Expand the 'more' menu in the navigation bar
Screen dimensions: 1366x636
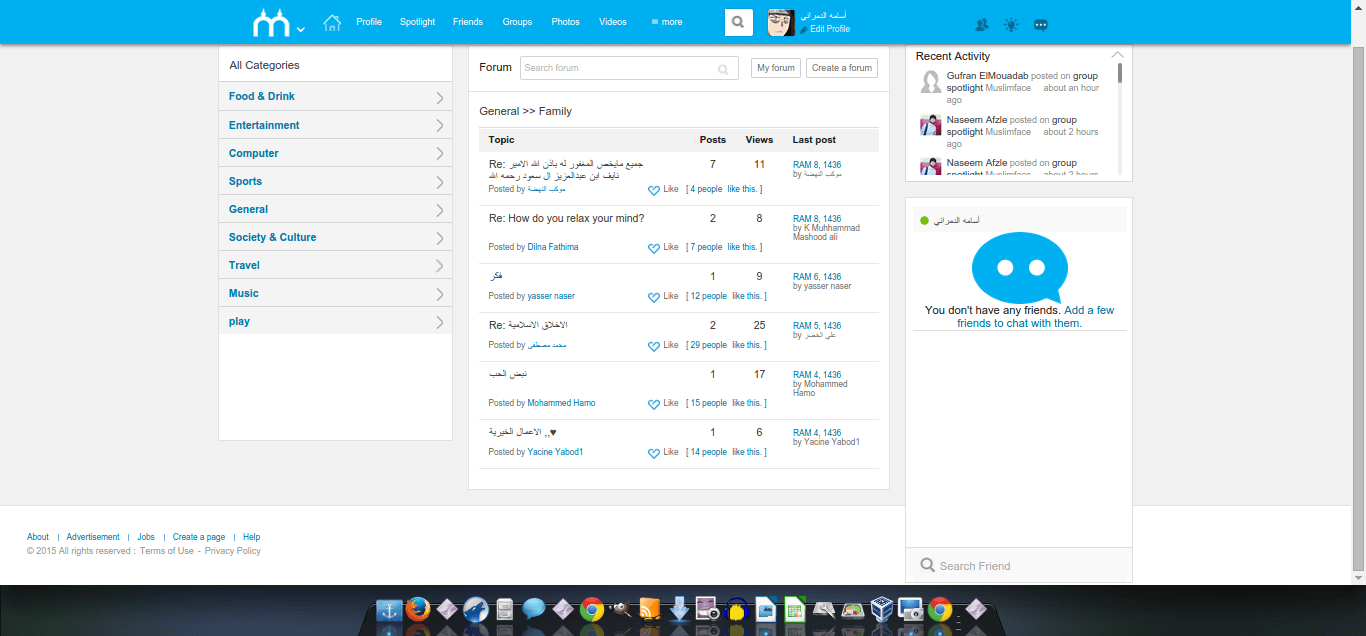coord(667,22)
